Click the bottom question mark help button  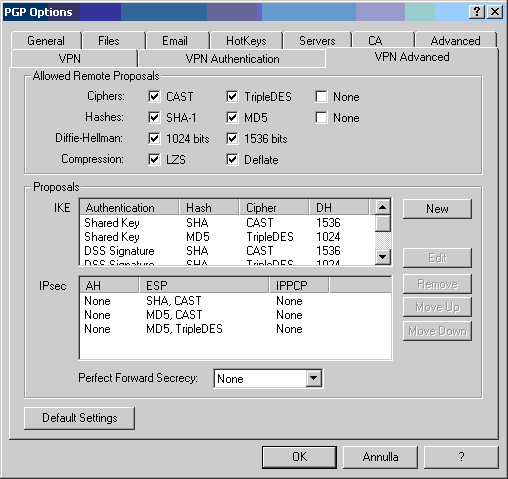click(x=461, y=457)
